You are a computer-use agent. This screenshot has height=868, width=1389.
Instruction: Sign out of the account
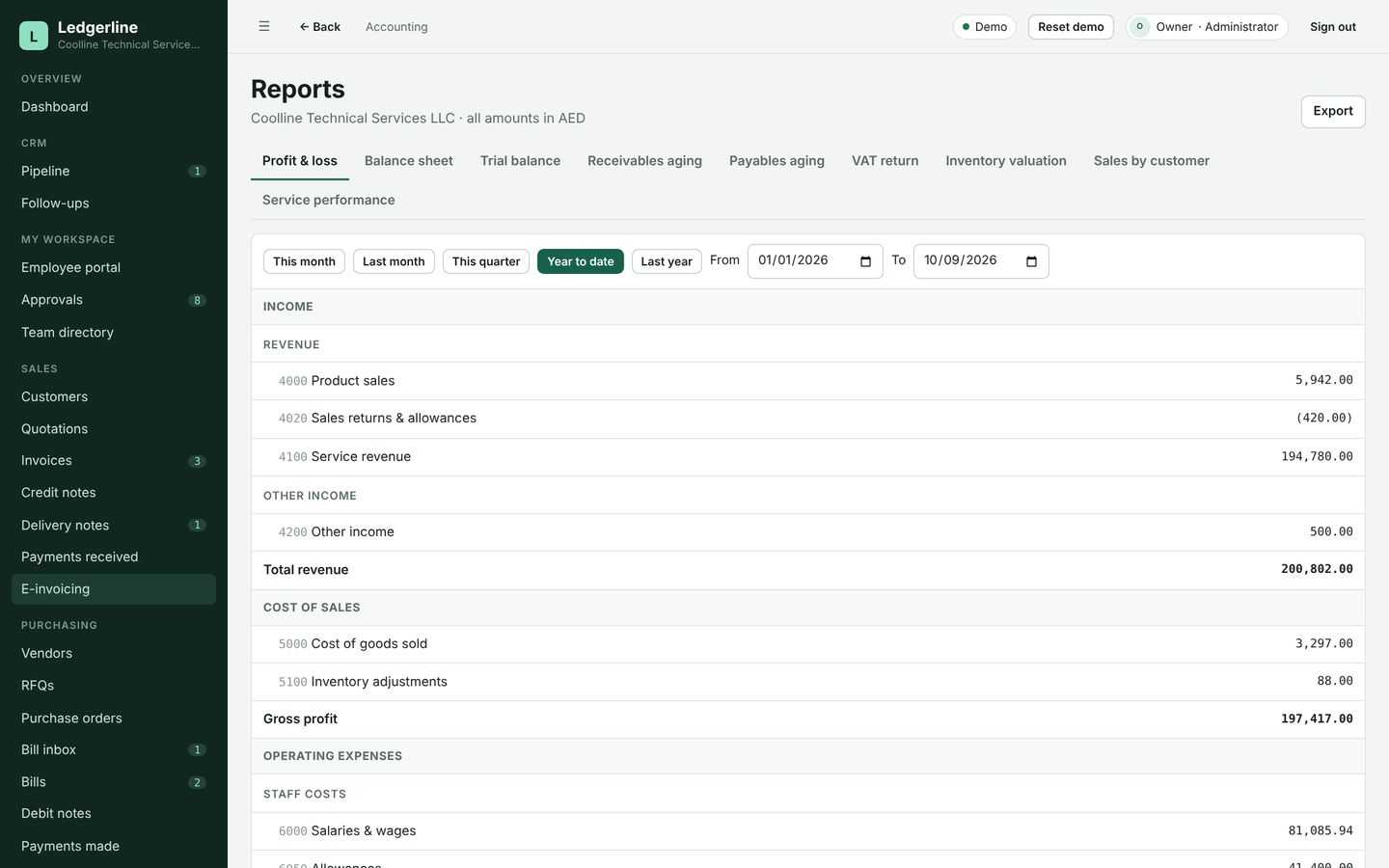[1333, 27]
